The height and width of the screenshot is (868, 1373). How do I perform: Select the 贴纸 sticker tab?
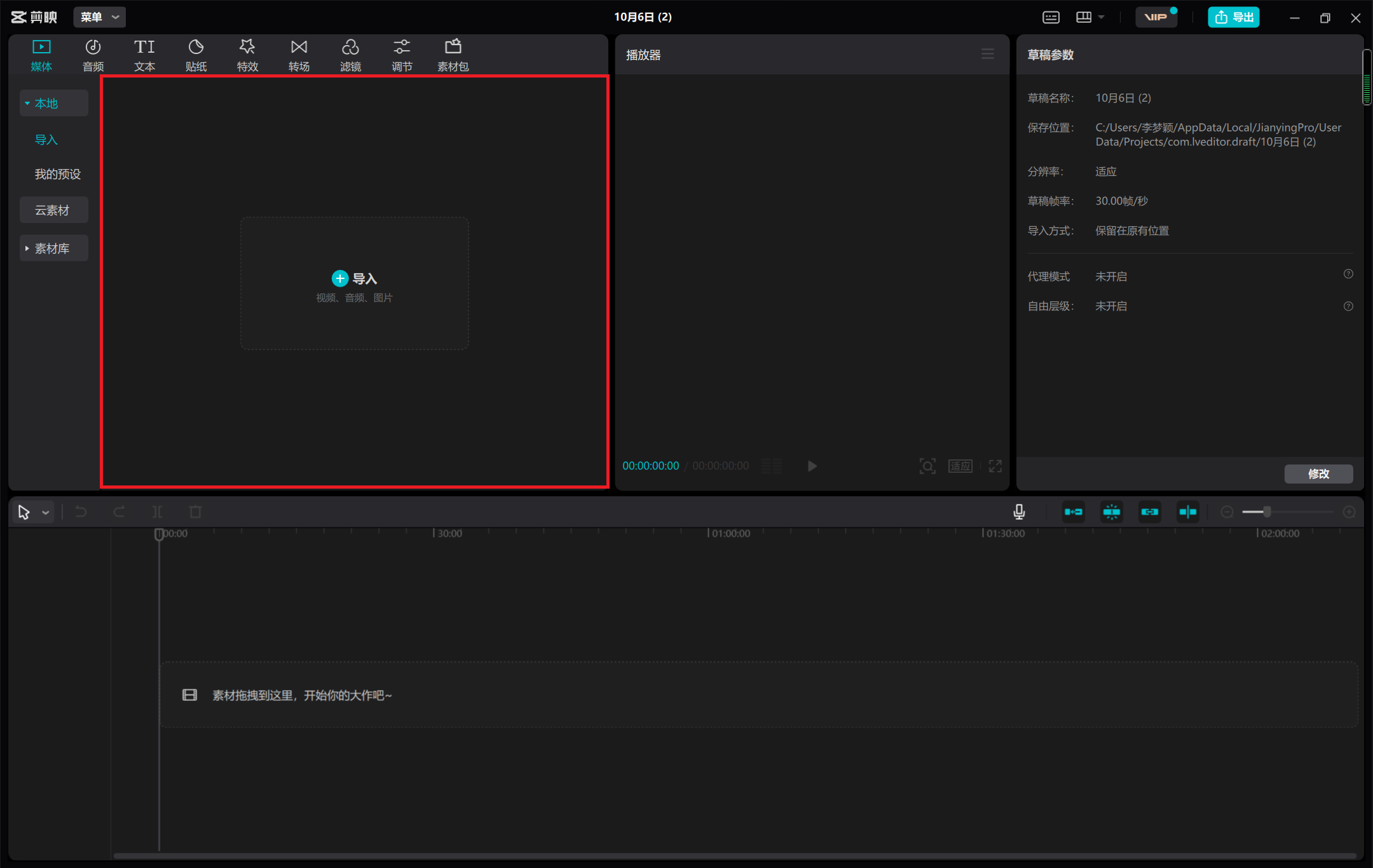click(x=196, y=55)
